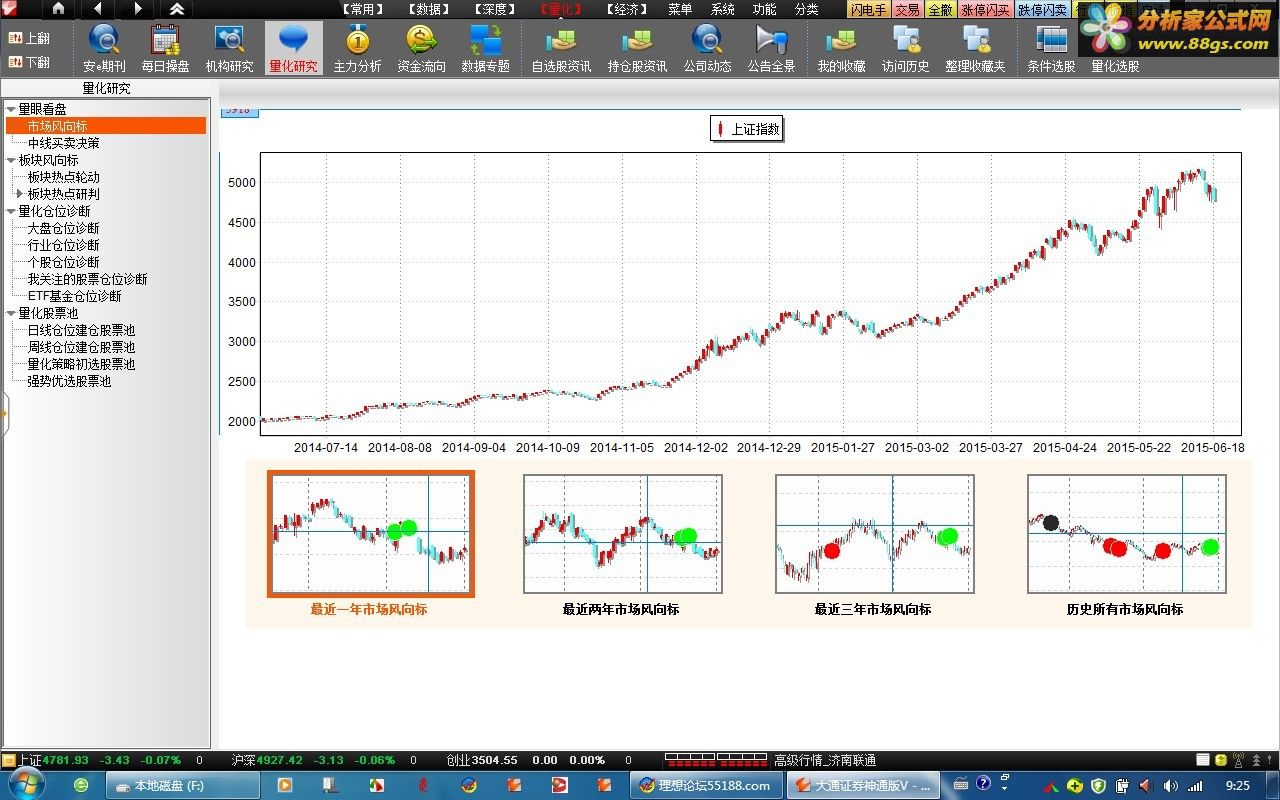Open the 分类 menu

click(806, 9)
